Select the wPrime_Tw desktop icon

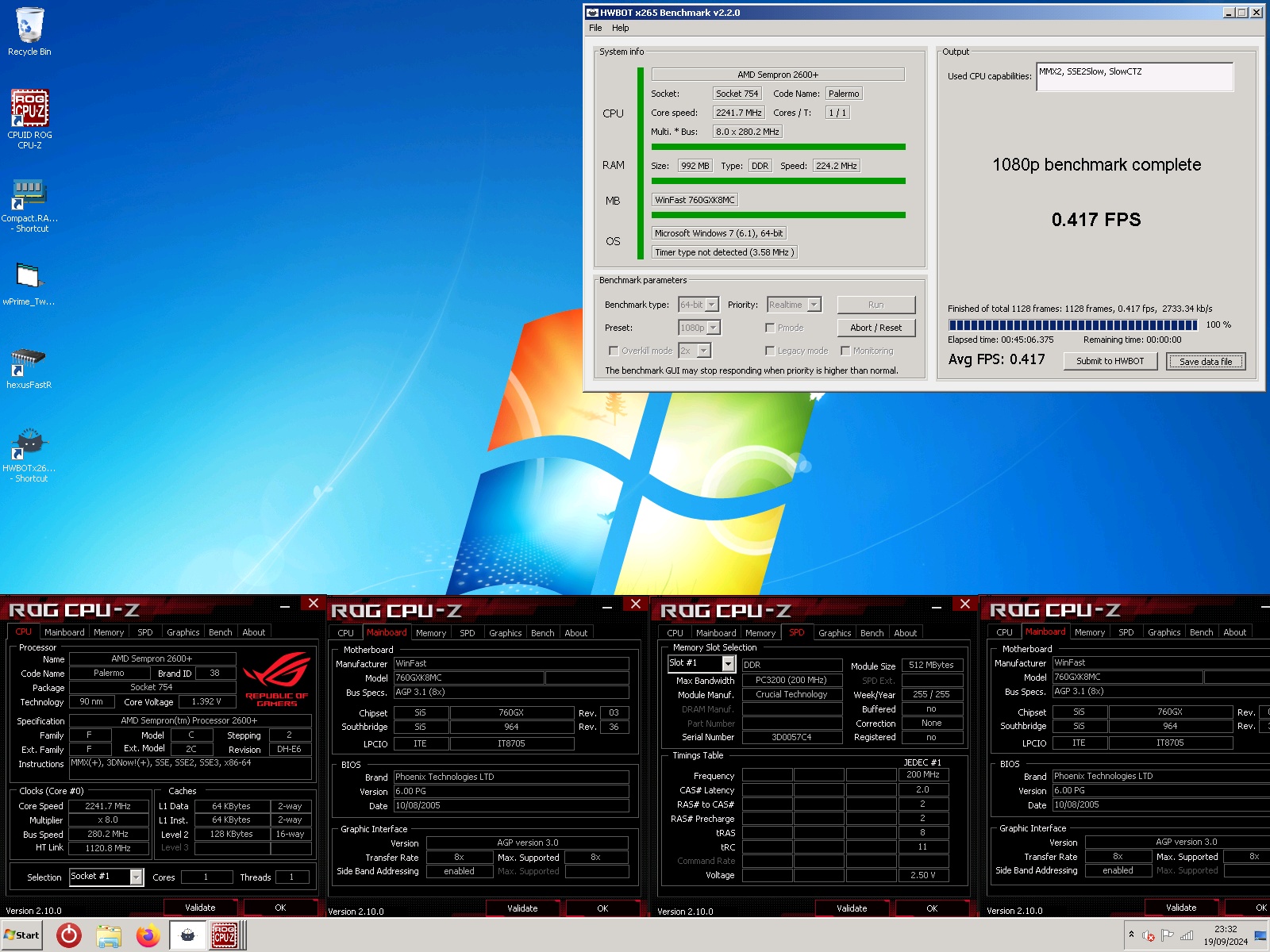[x=29, y=284]
